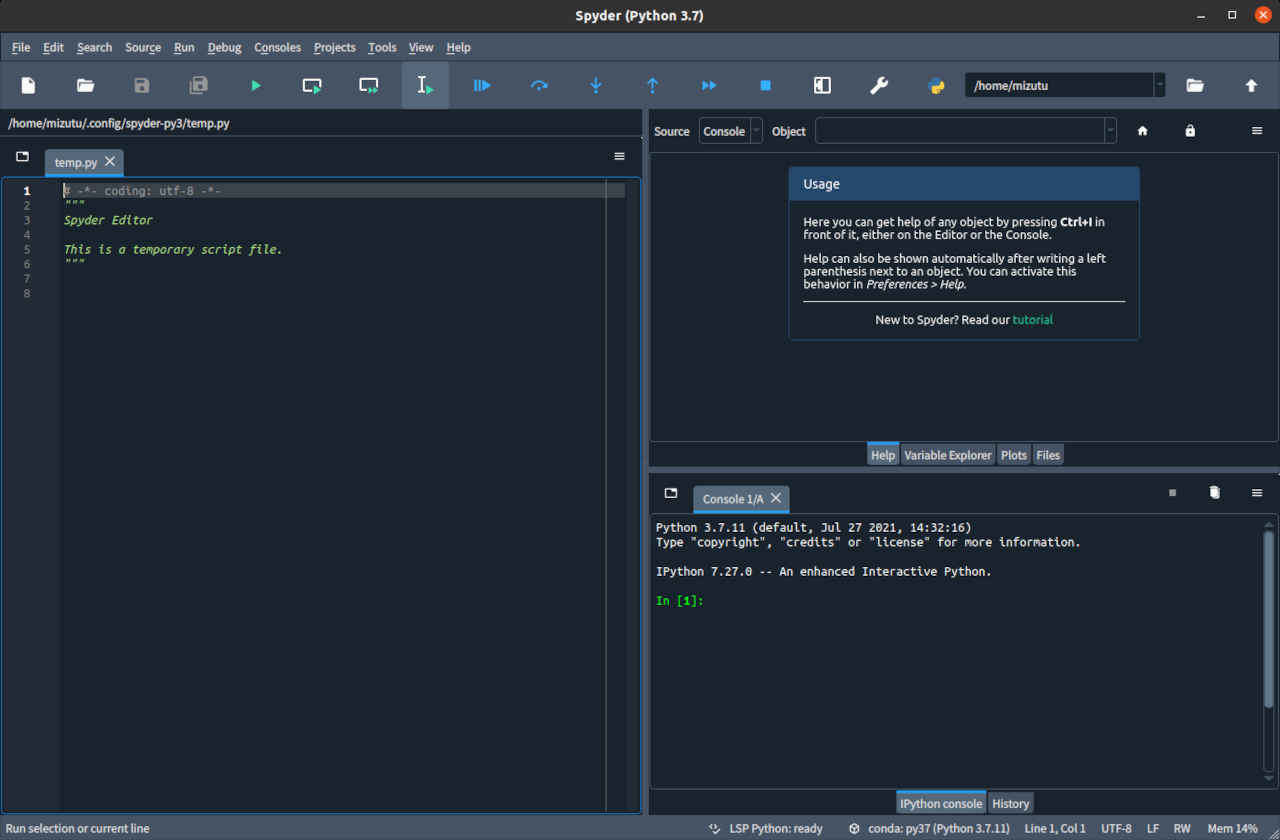1280x840 pixels.
Task: Click the UTF-8 encoding status entry
Action: point(1117,829)
